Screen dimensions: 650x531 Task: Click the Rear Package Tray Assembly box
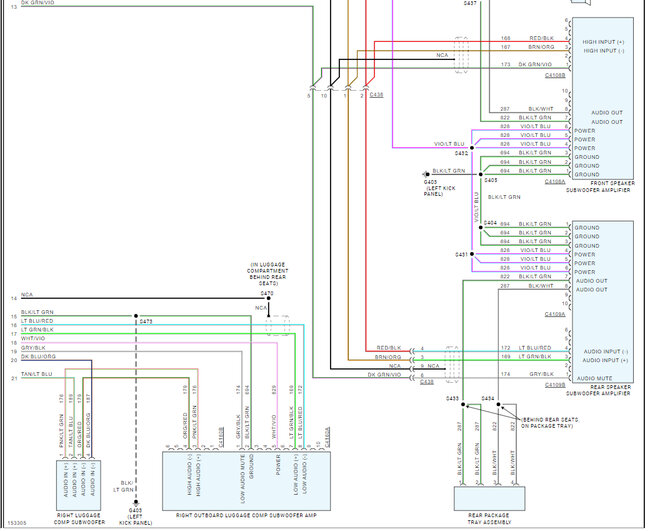click(490, 499)
